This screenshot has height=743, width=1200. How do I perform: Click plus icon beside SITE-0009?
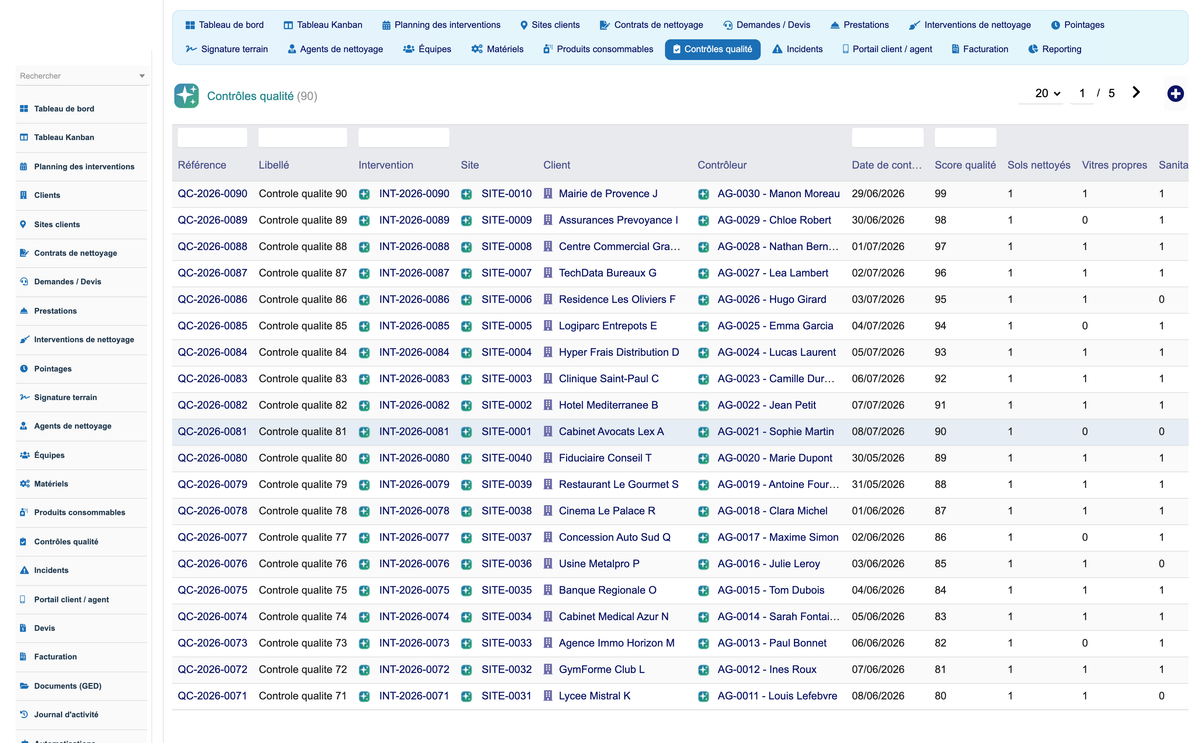(x=466, y=220)
